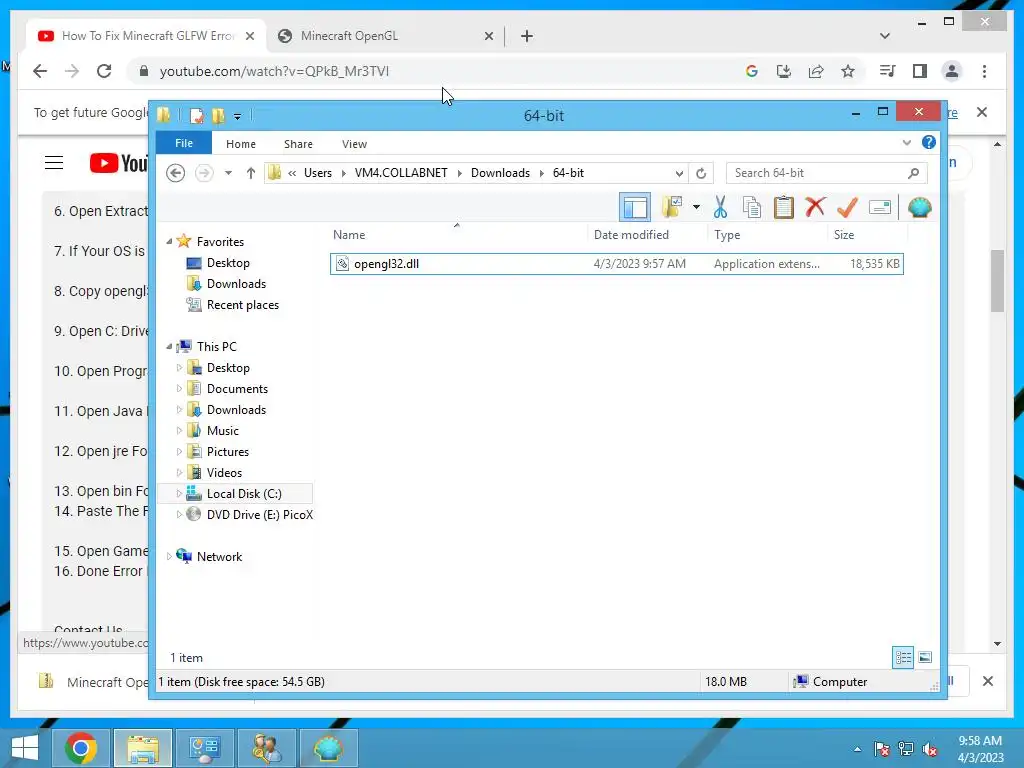Click the blue shell icon in Explorer toolbar
The width and height of the screenshot is (1024, 768).
click(x=920, y=208)
